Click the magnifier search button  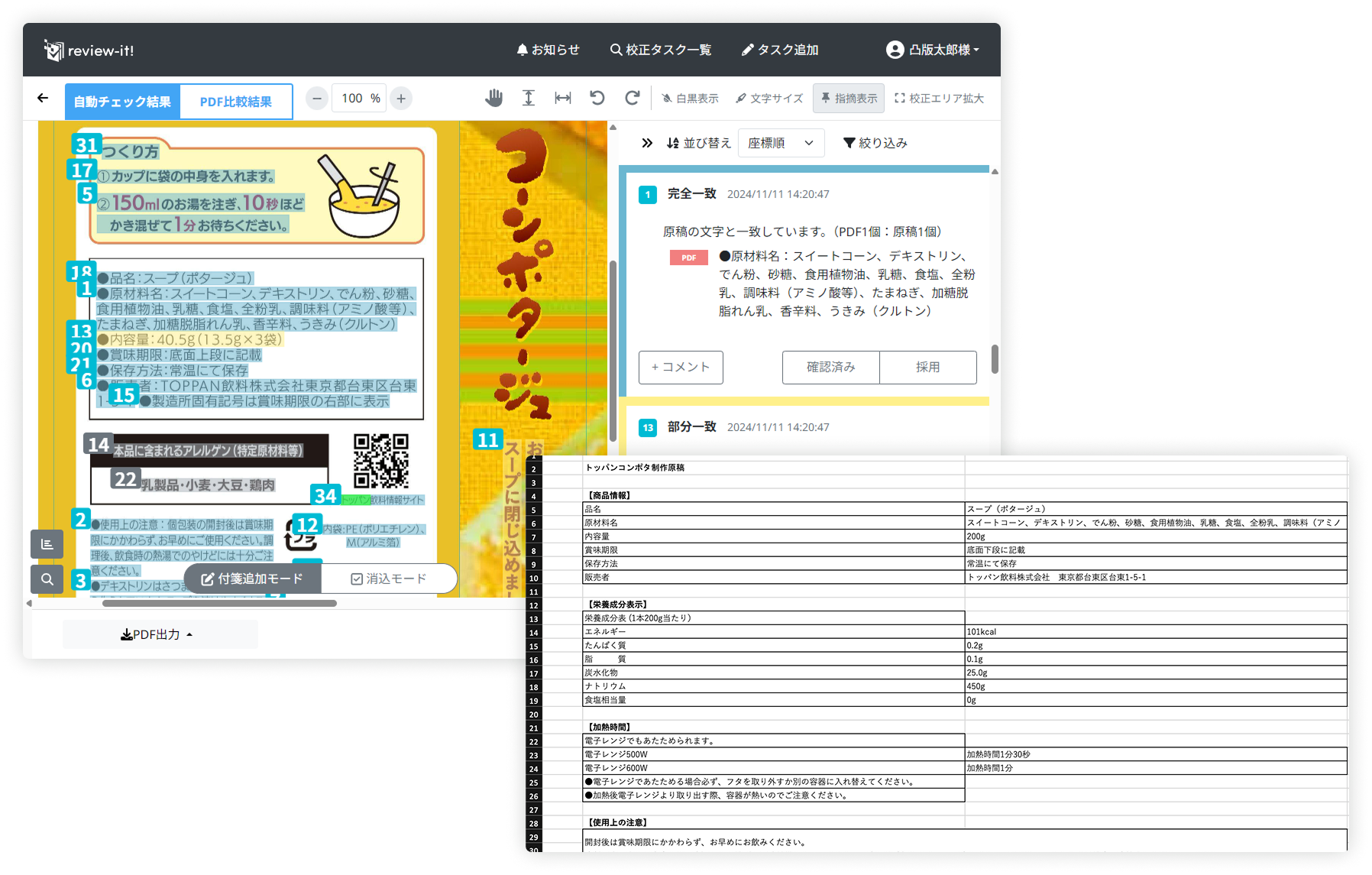pyautogui.click(x=47, y=579)
